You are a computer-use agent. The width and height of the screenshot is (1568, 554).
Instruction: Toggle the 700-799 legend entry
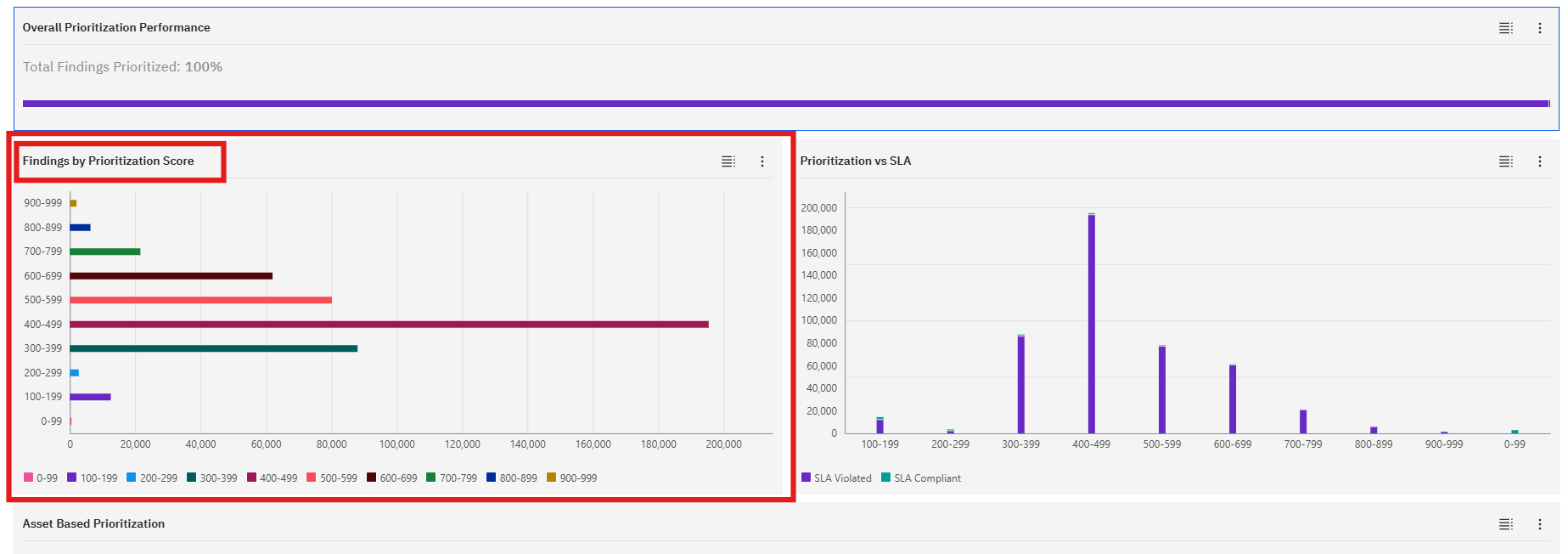pos(452,478)
